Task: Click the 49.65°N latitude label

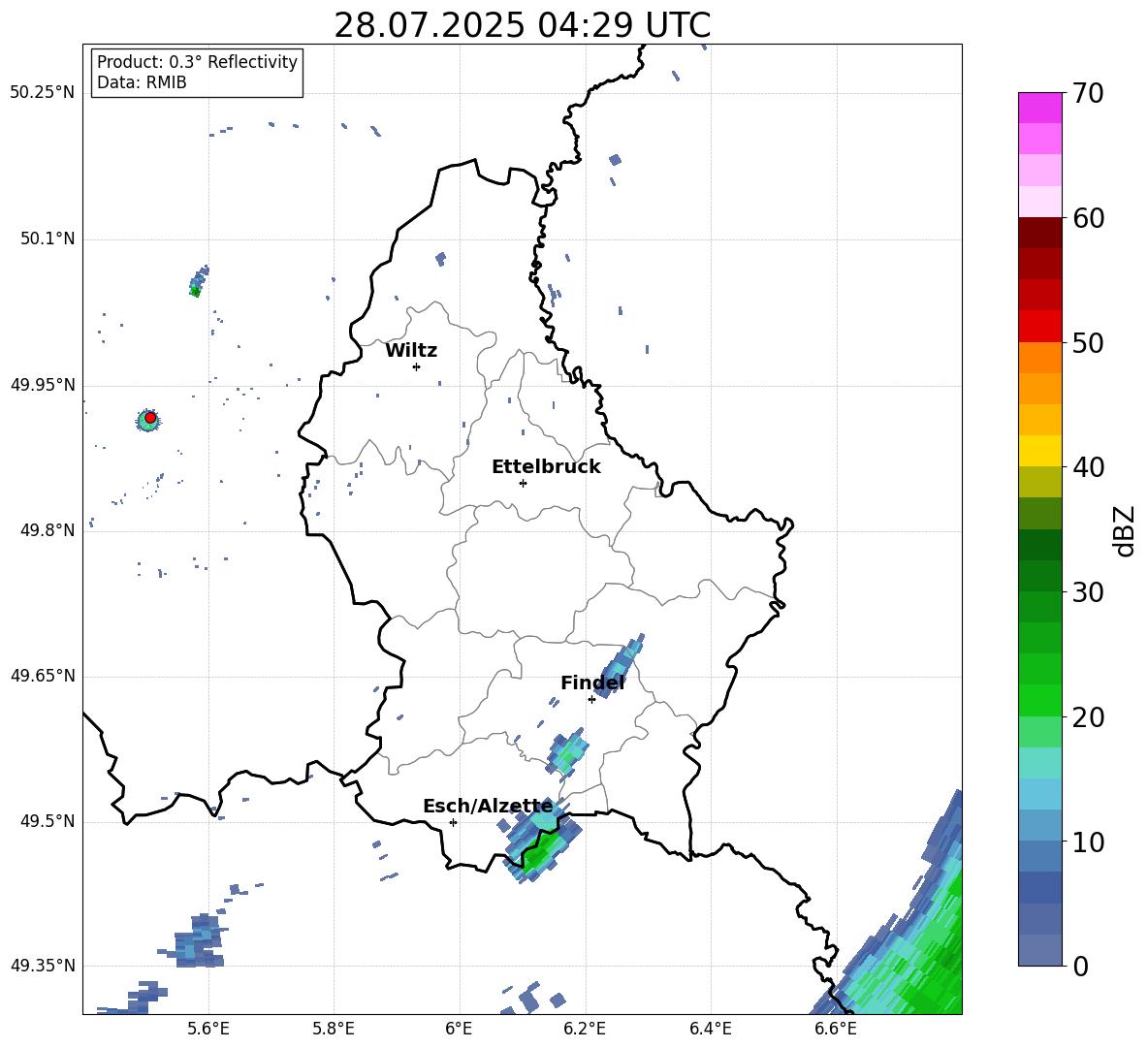Action: pos(43,676)
